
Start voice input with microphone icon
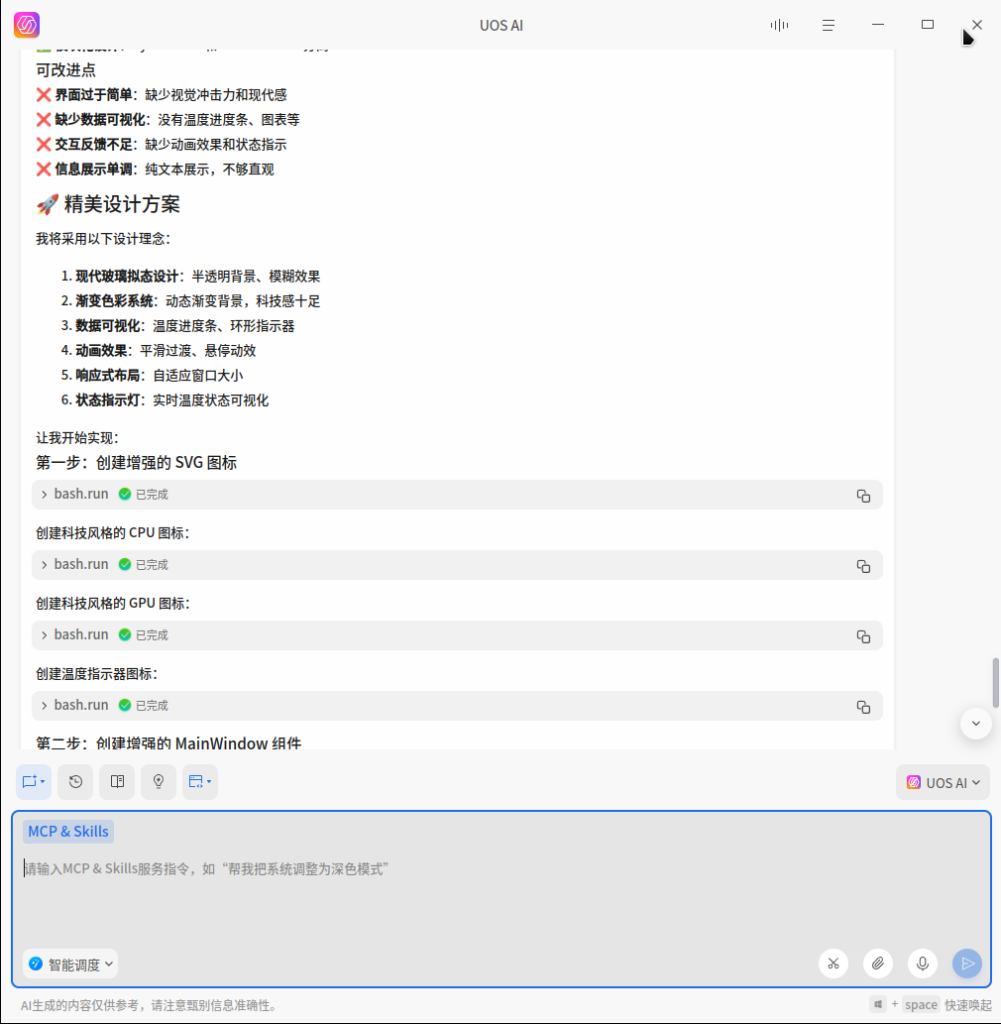click(x=922, y=963)
